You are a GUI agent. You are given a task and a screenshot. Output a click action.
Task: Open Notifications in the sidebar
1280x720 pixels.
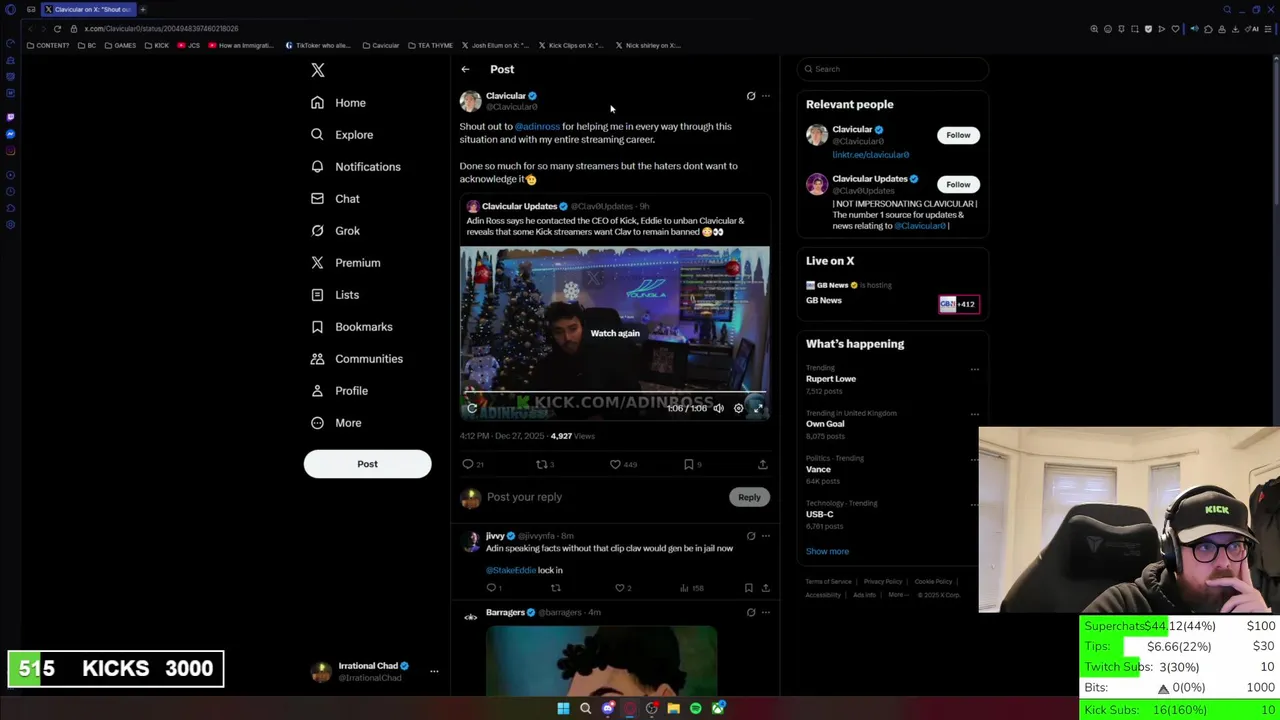355,167
